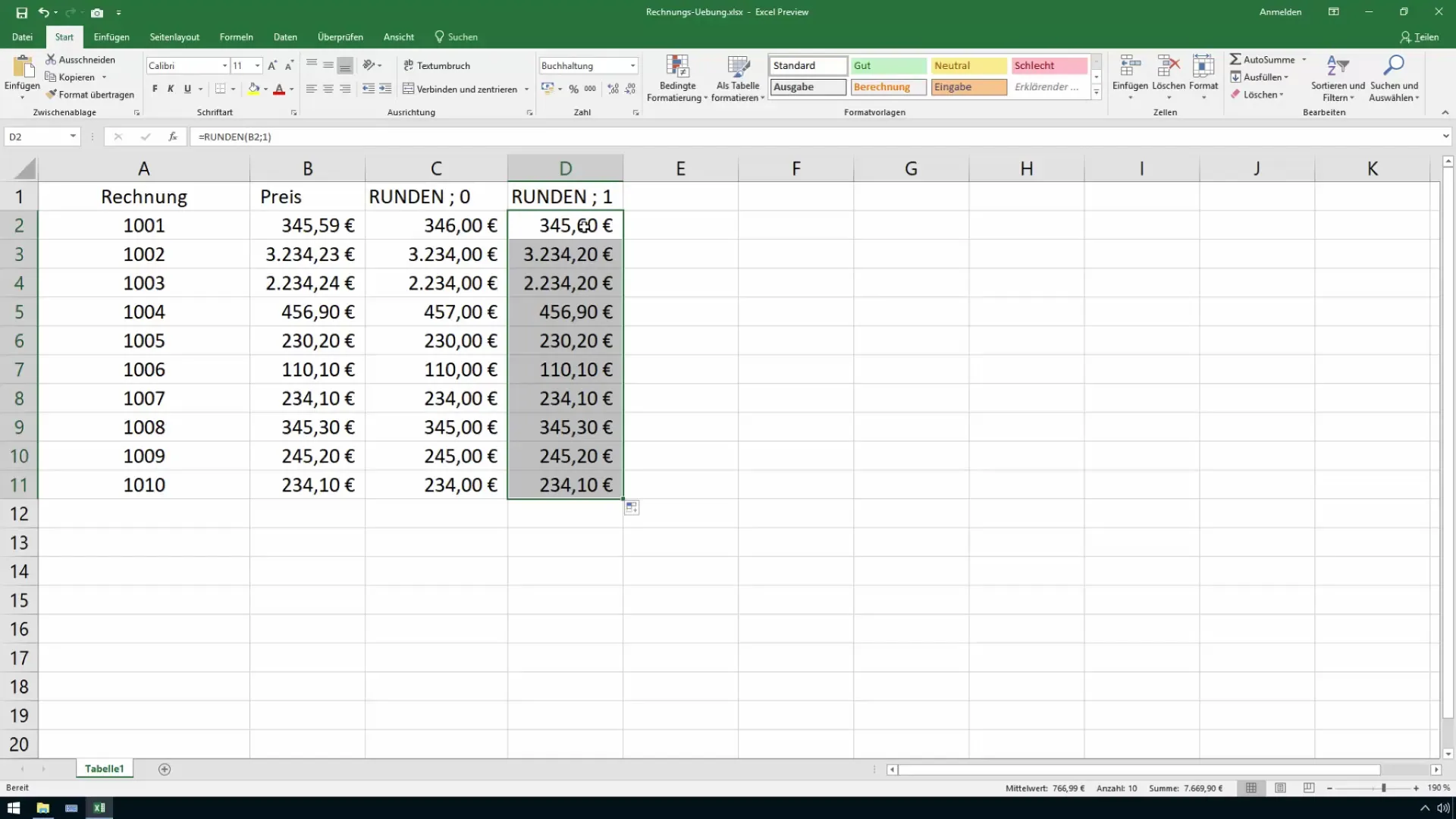Select the Einfügen ribbon tab
This screenshot has height=819, width=1456.
(x=111, y=37)
